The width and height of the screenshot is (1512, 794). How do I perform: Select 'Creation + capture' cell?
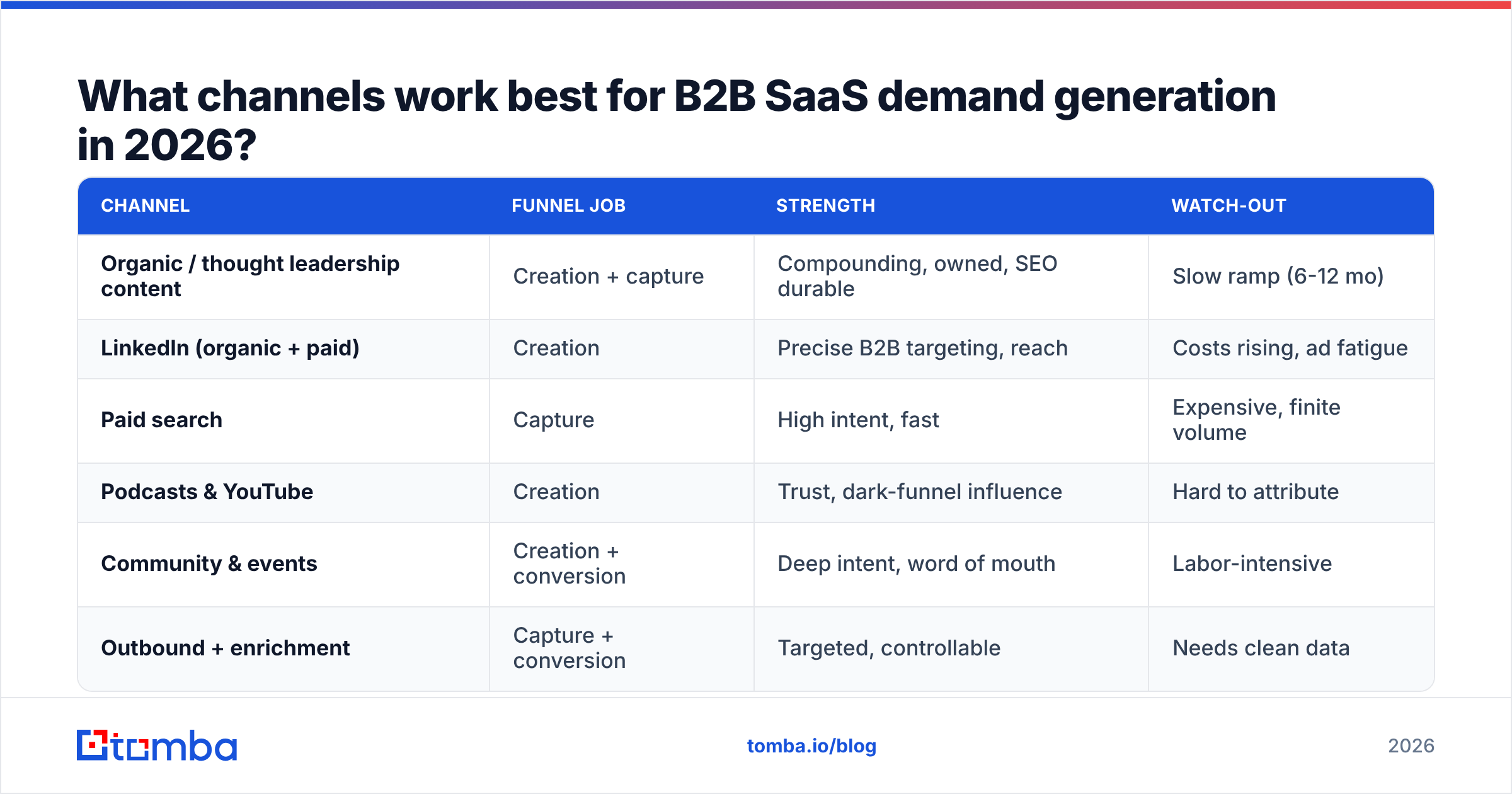click(622, 277)
